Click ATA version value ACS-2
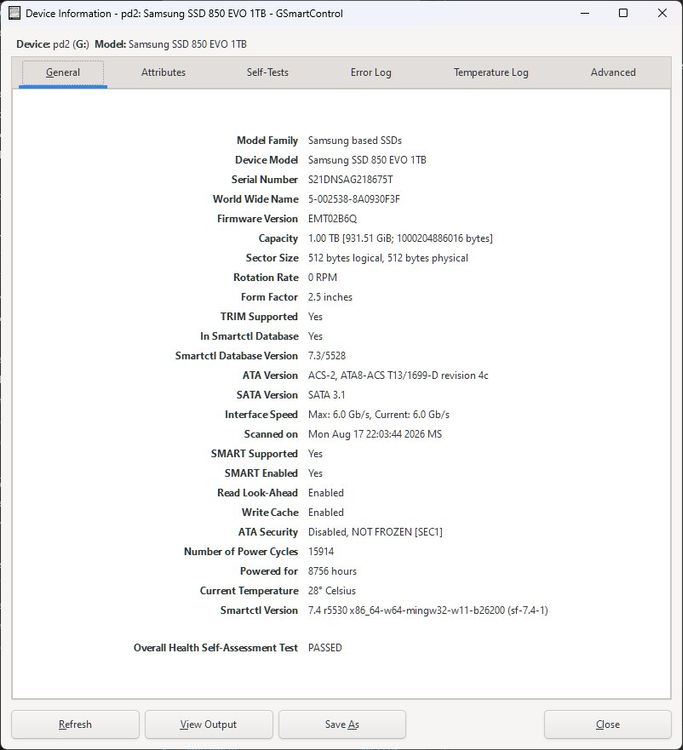 (398, 376)
